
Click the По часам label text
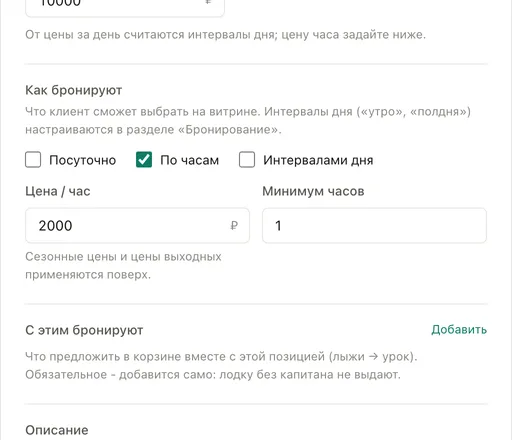(190, 160)
